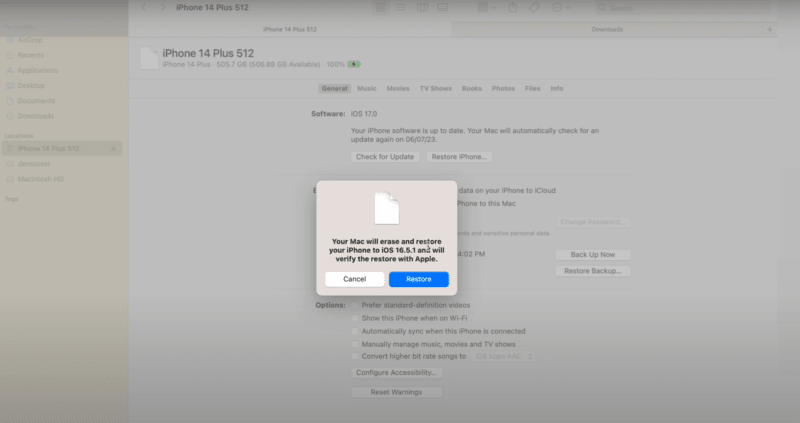This screenshot has width=800, height=423.
Task: Confirm with the blue Restore button
Action: pos(418,279)
